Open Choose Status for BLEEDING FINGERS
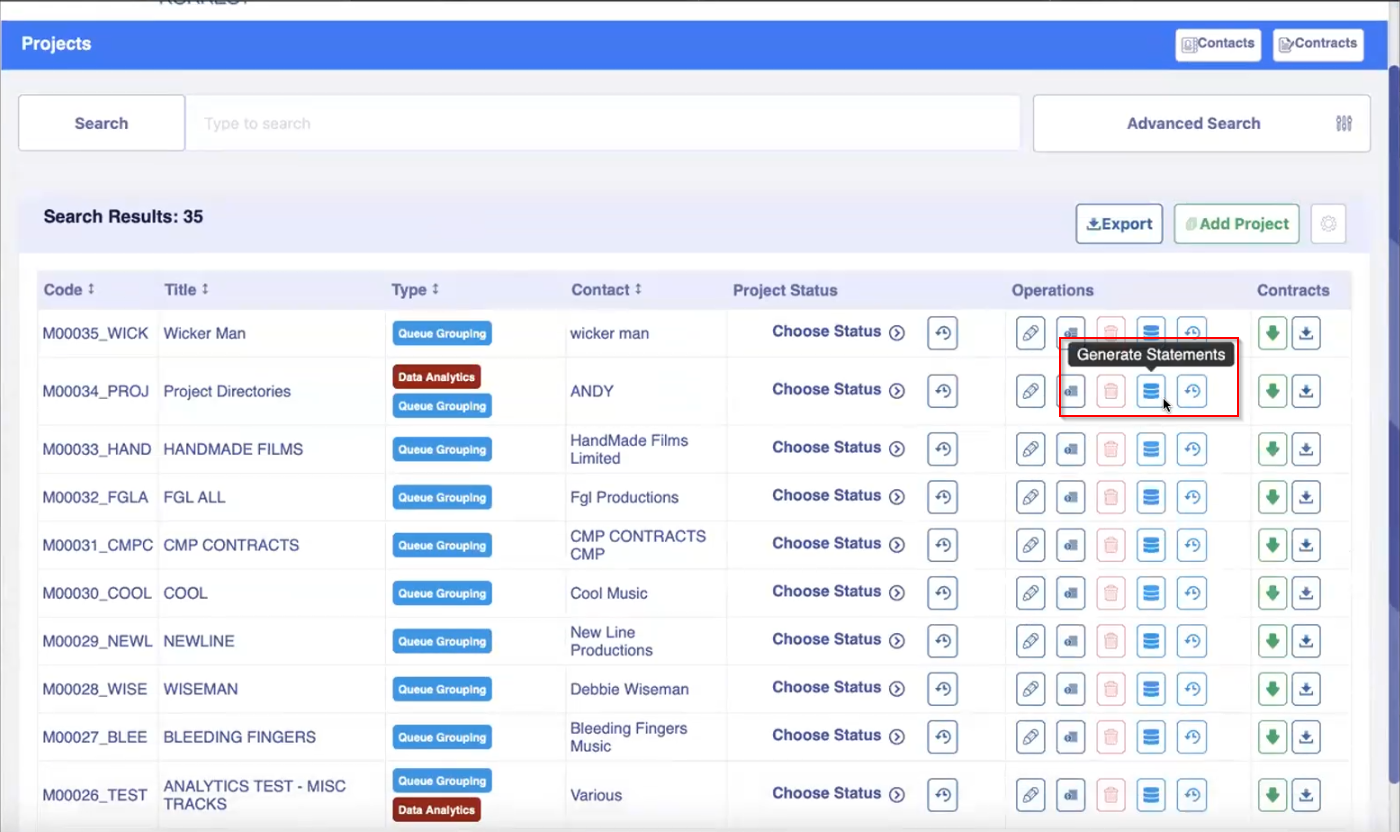 [x=837, y=736]
